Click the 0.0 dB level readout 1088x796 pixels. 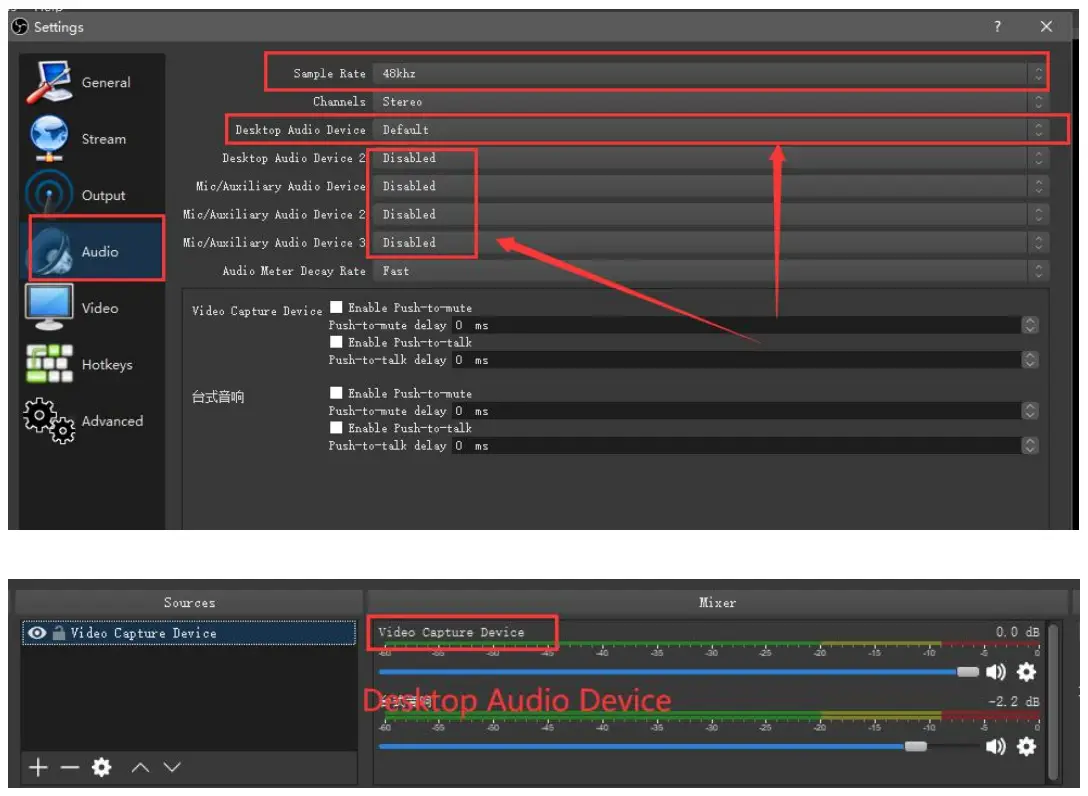point(1017,632)
